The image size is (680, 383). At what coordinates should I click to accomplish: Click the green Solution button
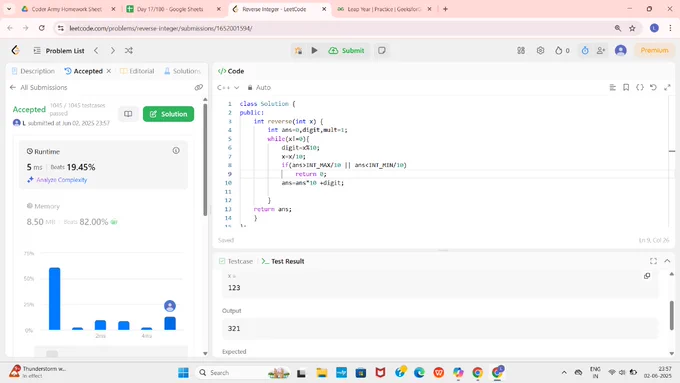tap(168, 114)
